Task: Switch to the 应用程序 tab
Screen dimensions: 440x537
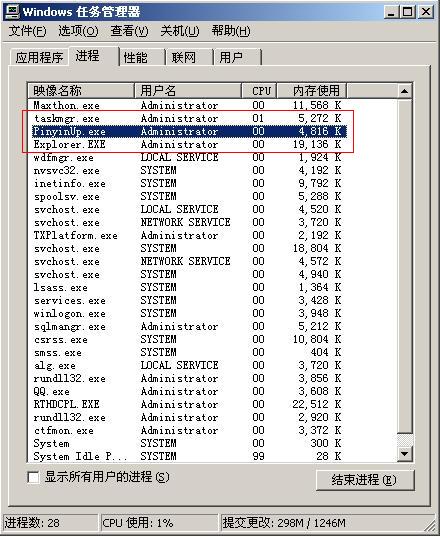Action: click(39, 57)
